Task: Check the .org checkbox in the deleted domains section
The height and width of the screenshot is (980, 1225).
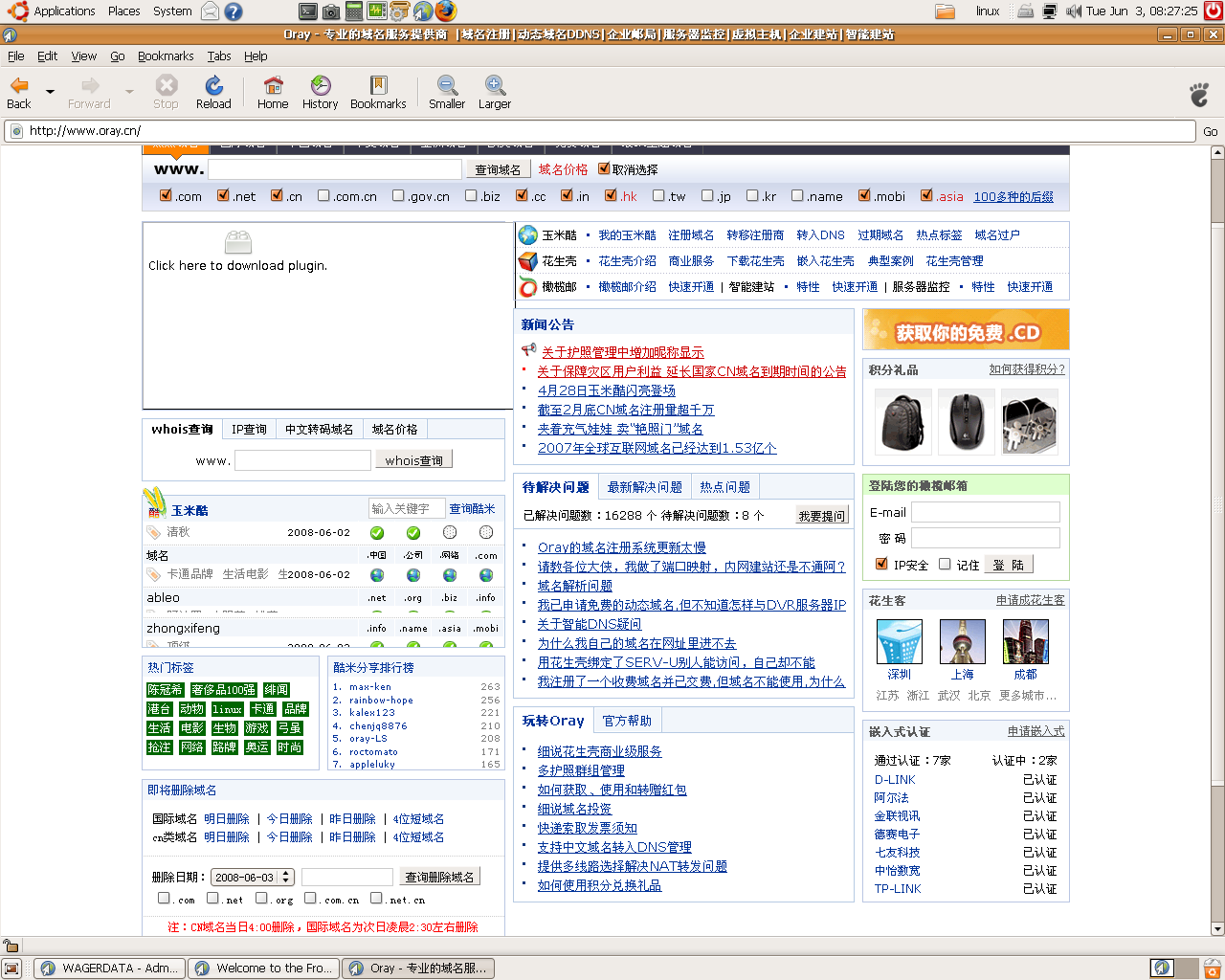Action: pyautogui.click(x=261, y=898)
